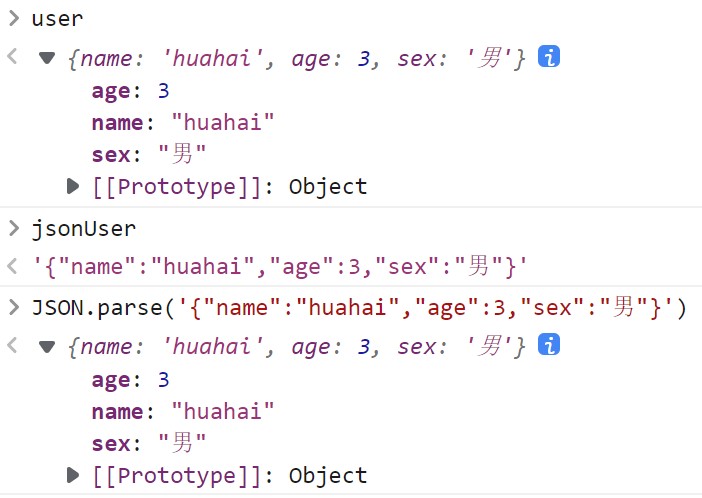Click the first object preview summary text
Screen dimensions: 702x498
point(296,58)
